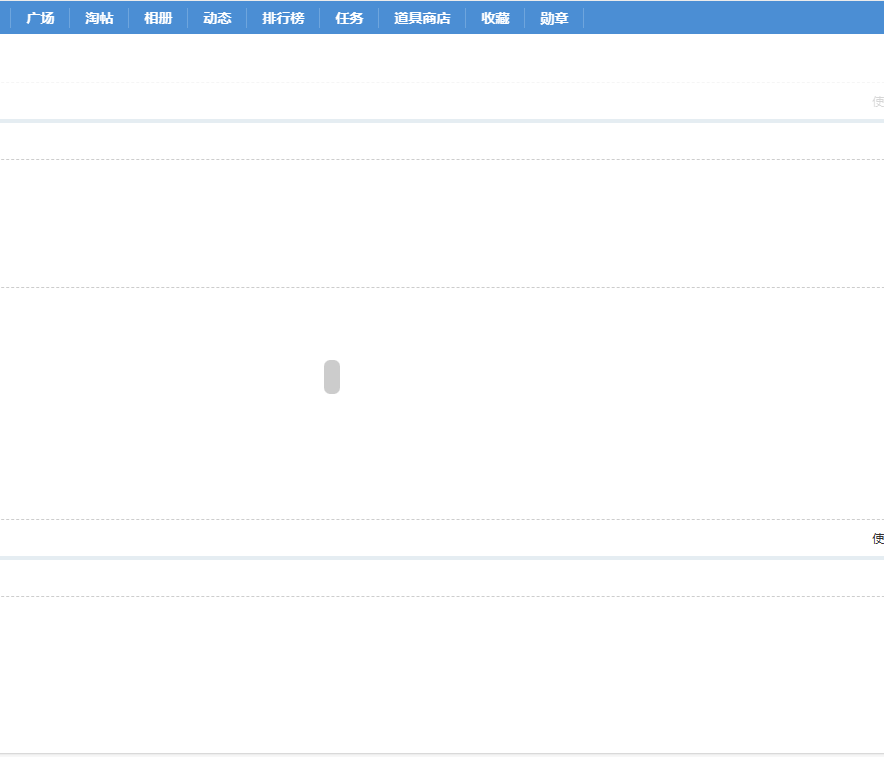This screenshot has width=884, height=757.
Task: Switch to the 动态 feed tab
Action: point(217,18)
